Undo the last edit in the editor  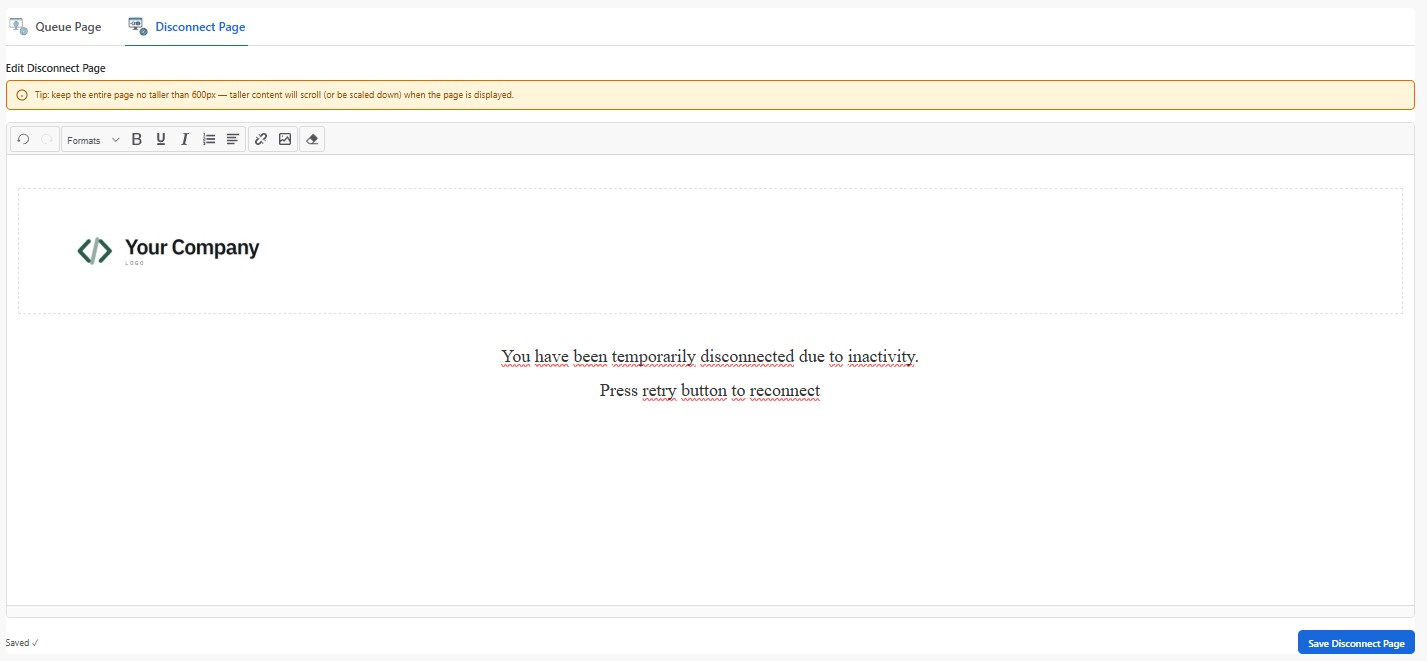click(x=23, y=140)
